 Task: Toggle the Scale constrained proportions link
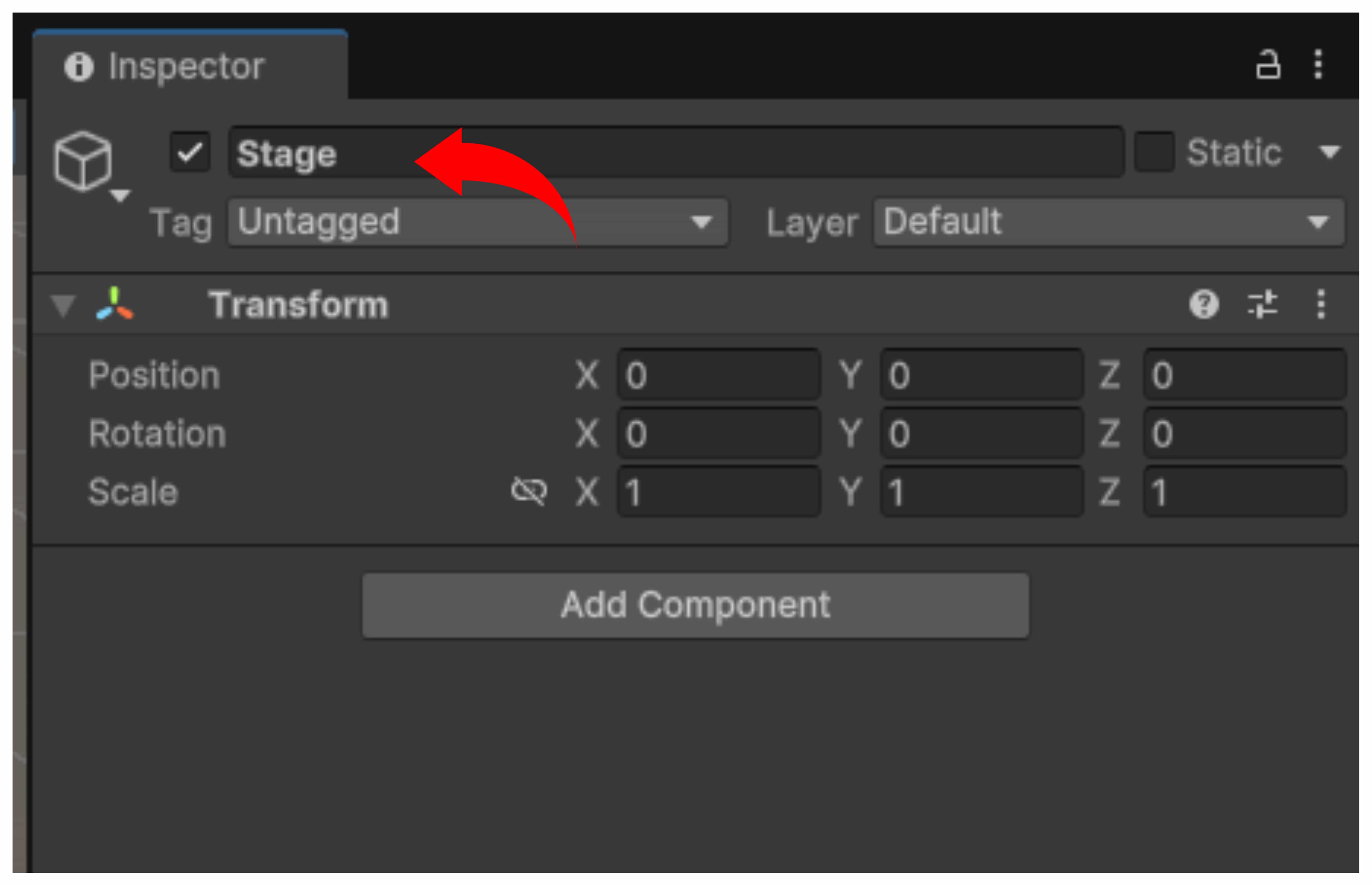pos(529,491)
